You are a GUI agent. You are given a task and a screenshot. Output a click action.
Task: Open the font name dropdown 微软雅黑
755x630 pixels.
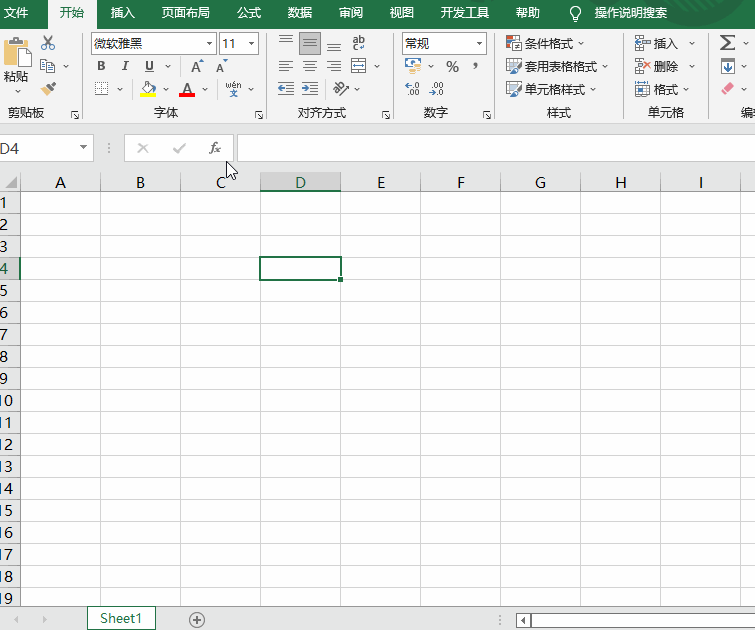pos(209,44)
